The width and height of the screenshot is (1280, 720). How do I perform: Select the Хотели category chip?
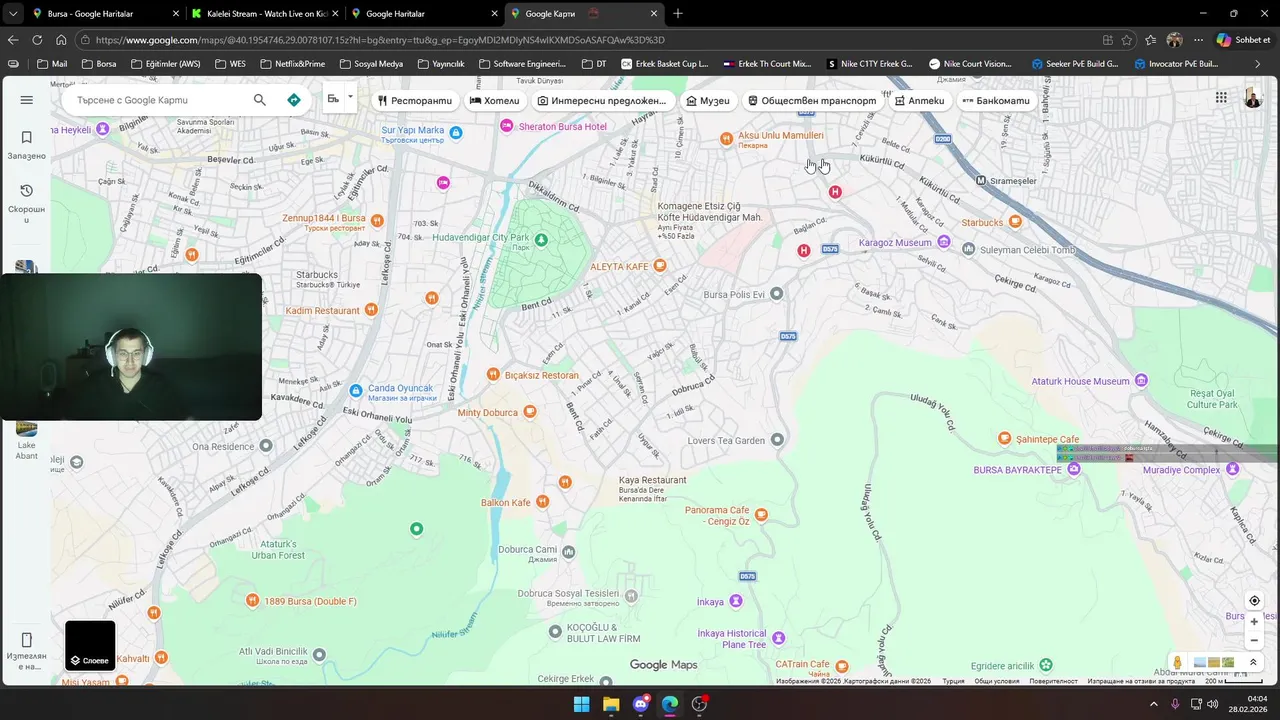[495, 101]
